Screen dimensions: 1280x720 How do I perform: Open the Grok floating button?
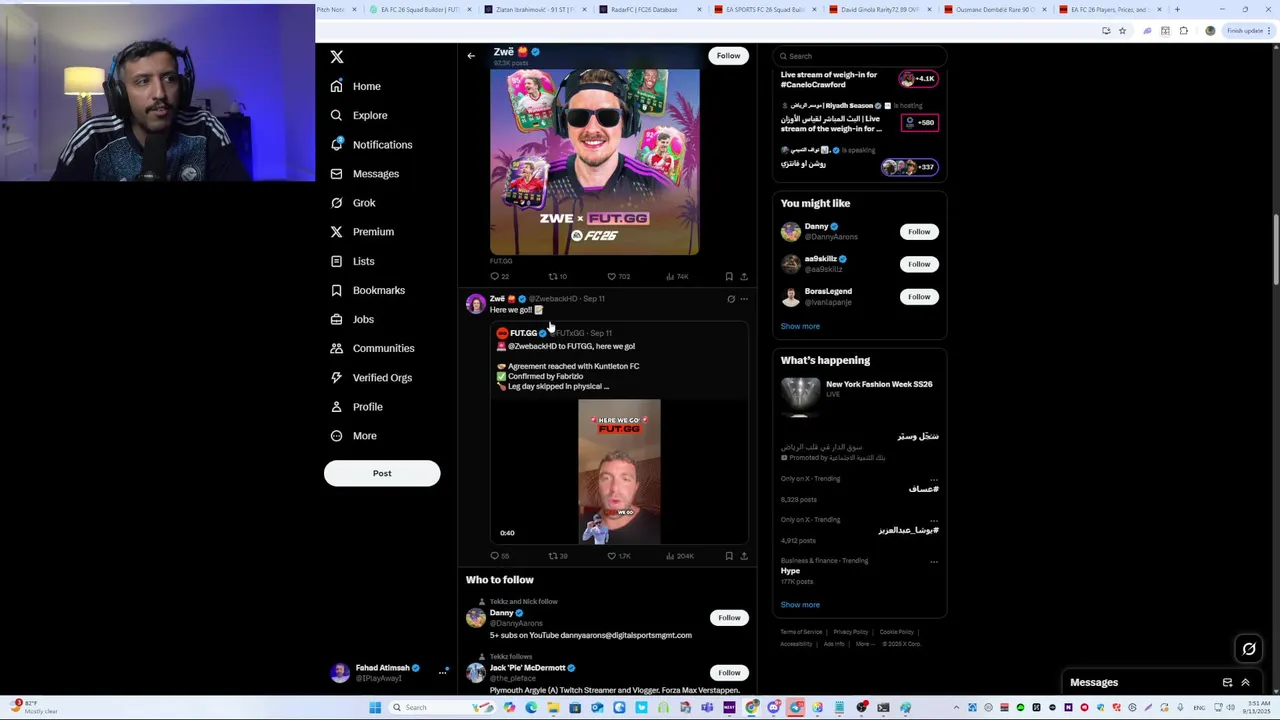pyautogui.click(x=1249, y=649)
